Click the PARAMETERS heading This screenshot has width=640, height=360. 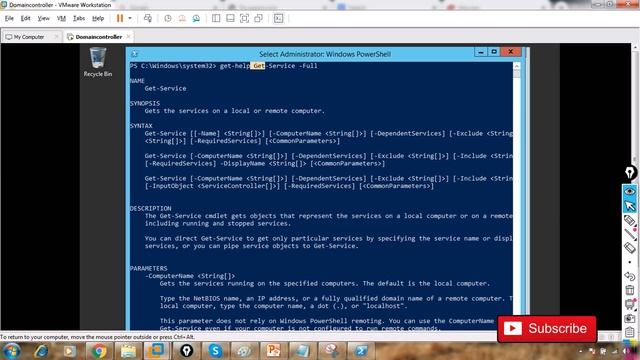[x=149, y=268]
